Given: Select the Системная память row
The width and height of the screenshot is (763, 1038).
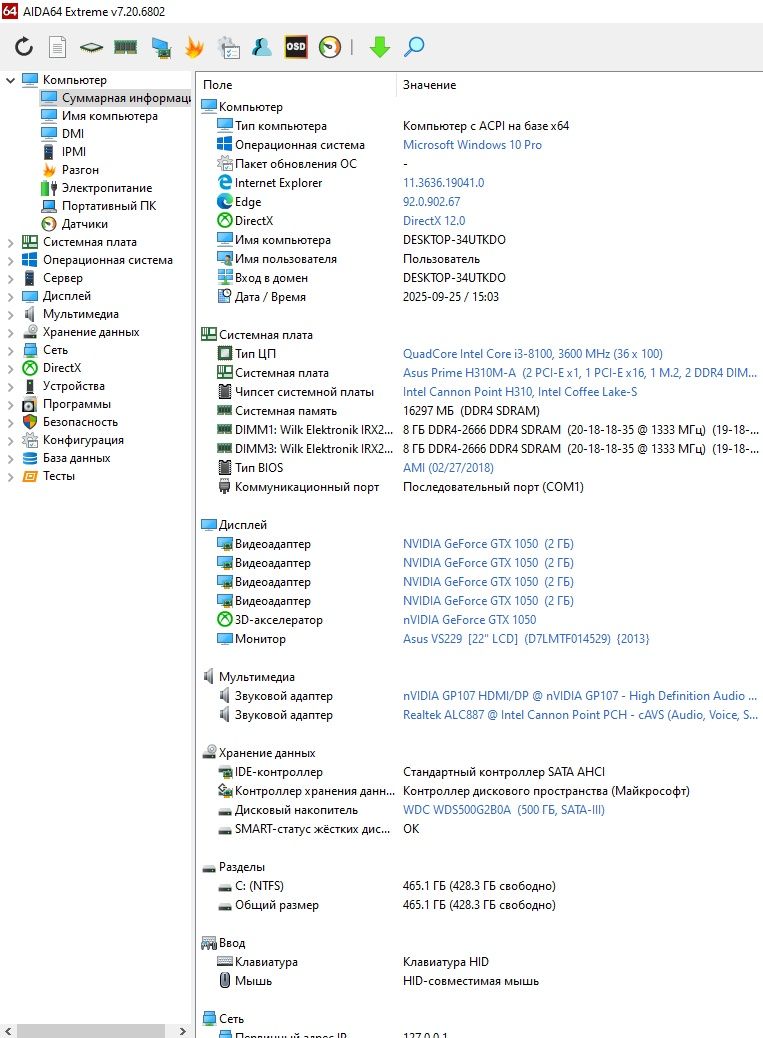Looking at the screenshot, I should click(480, 410).
